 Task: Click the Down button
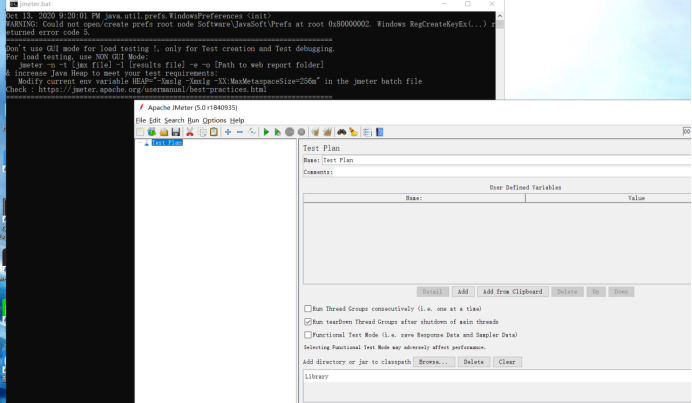click(x=621, y=292)
